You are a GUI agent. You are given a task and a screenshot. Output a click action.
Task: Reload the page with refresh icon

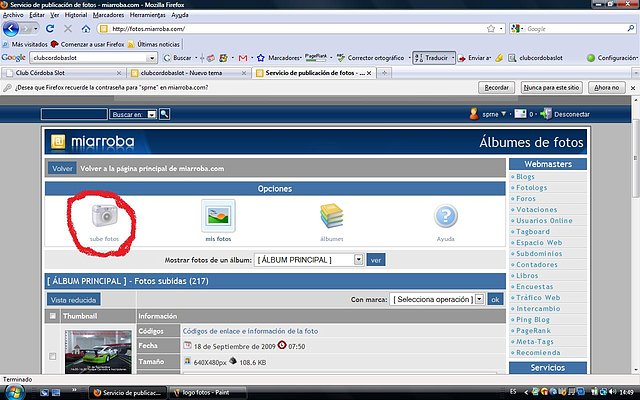click(x=50, y=29)
